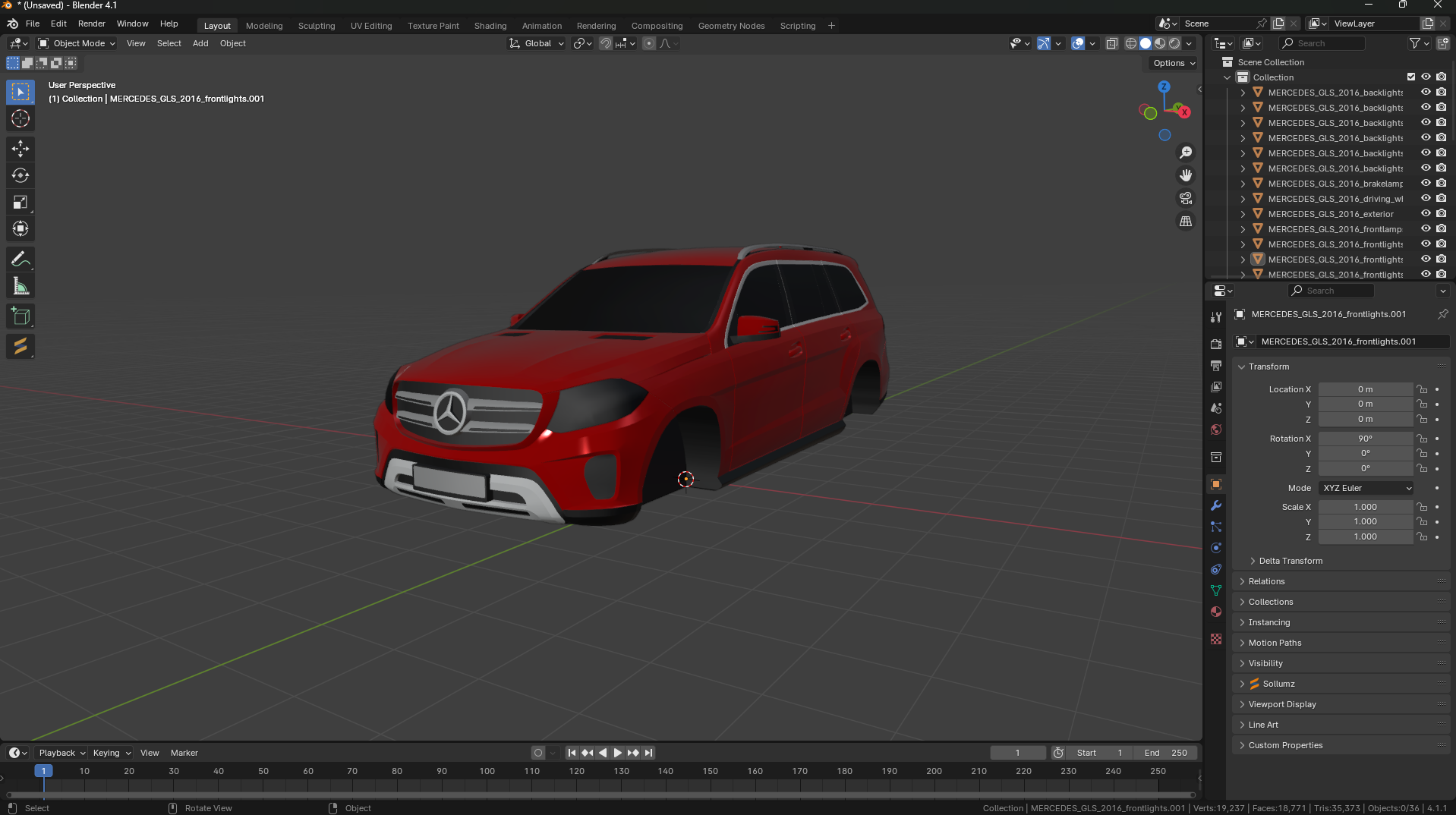Open the Modifiers wrench tab
The image size is (1456, 815).
(x=1216, y=505)
